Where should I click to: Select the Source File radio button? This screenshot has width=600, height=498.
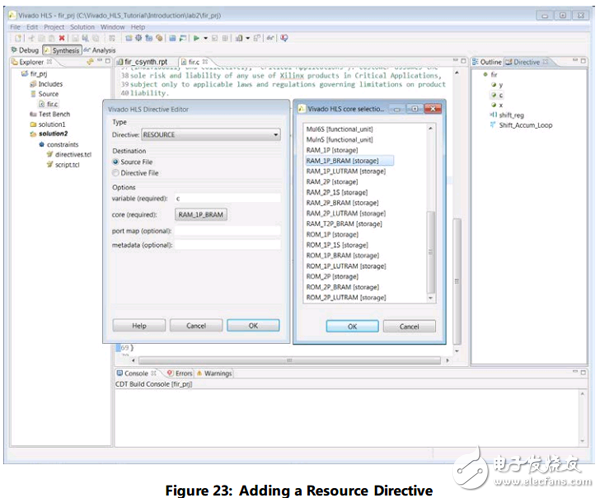point(116,161)
